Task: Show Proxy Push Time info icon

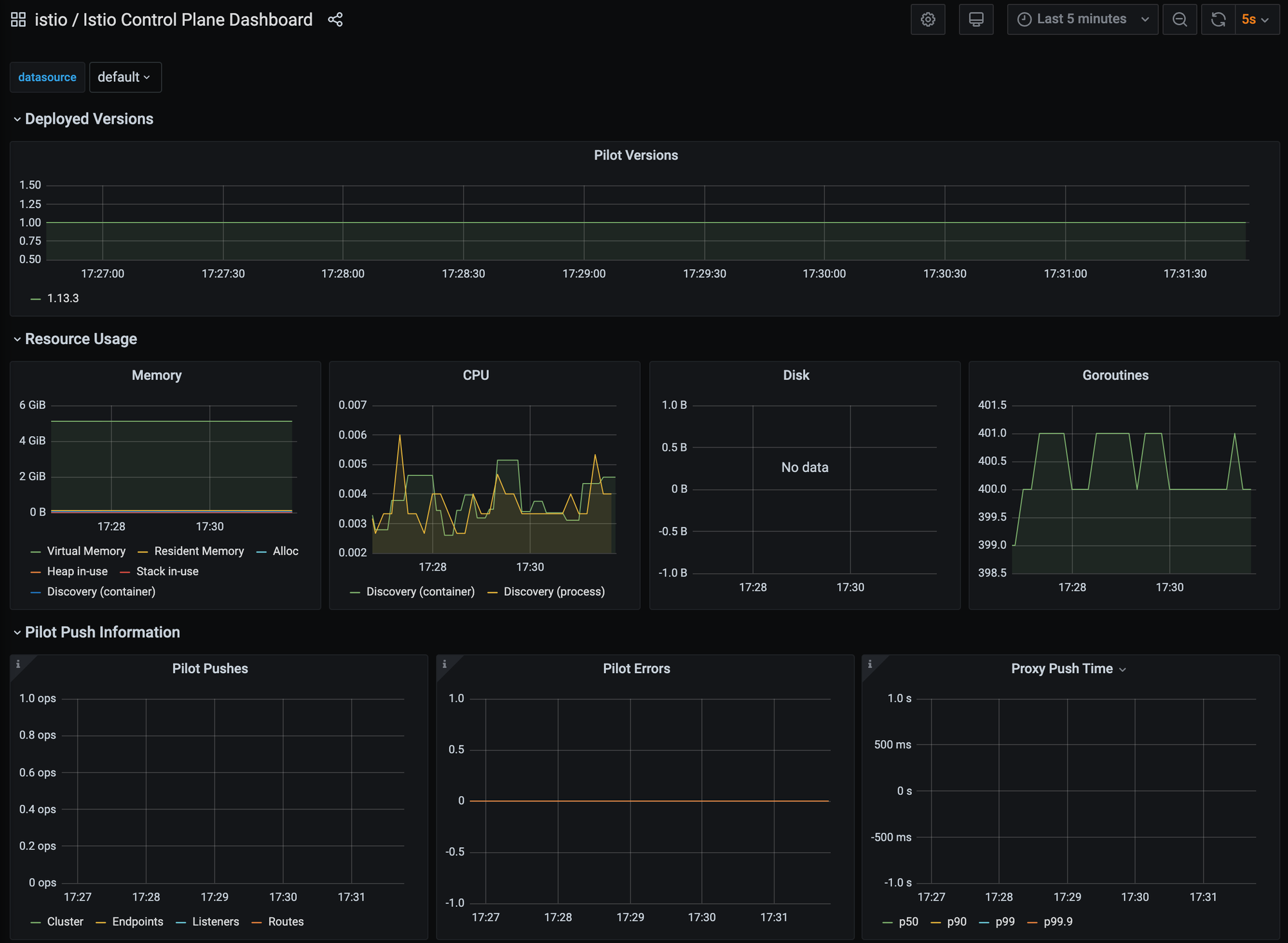Action: click(870, 664)
